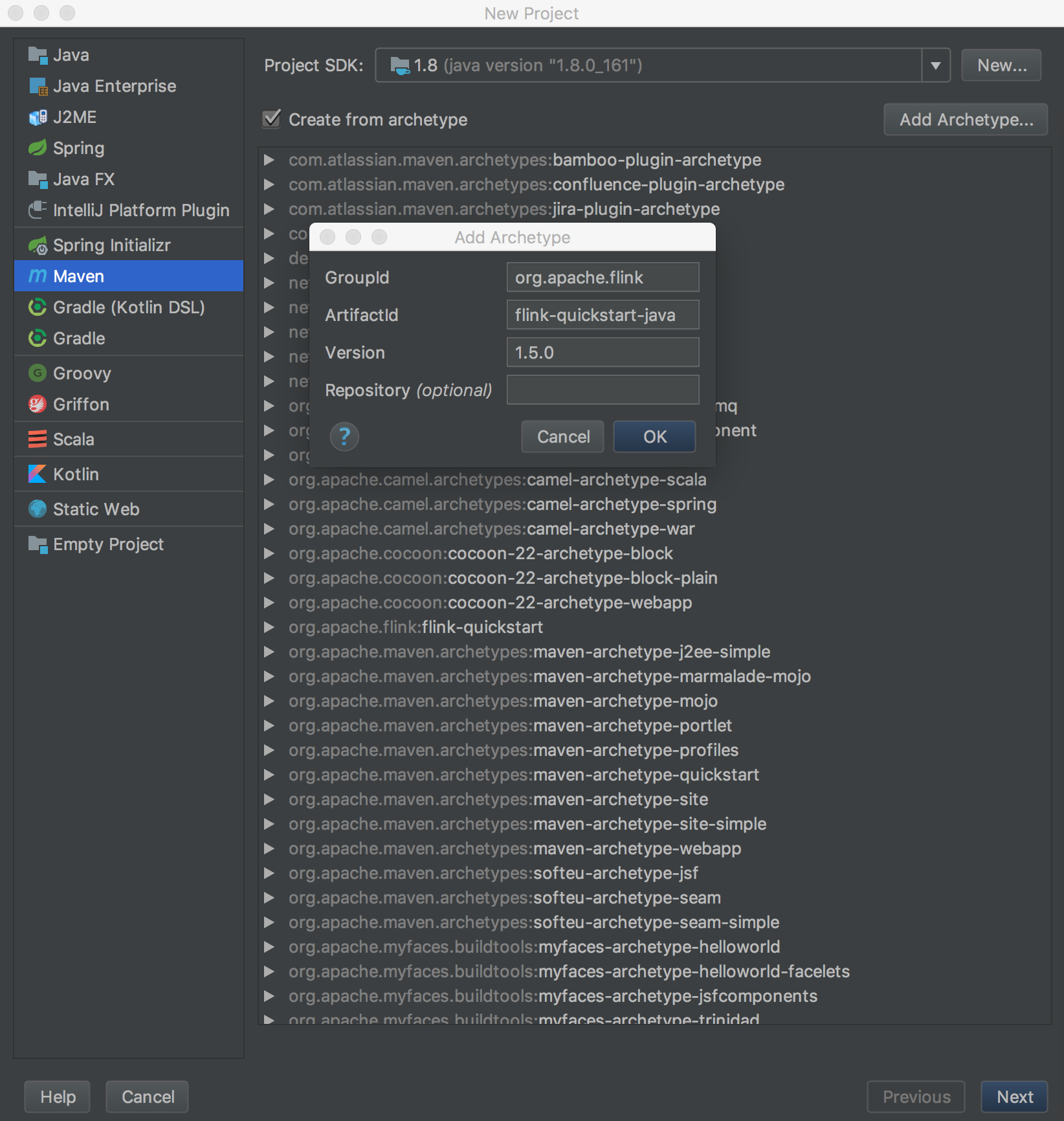Viewport: 1064px width, 1121px height.
Task: Select maven-archetype-j2ee-simple row
Action: coord(654,652)
